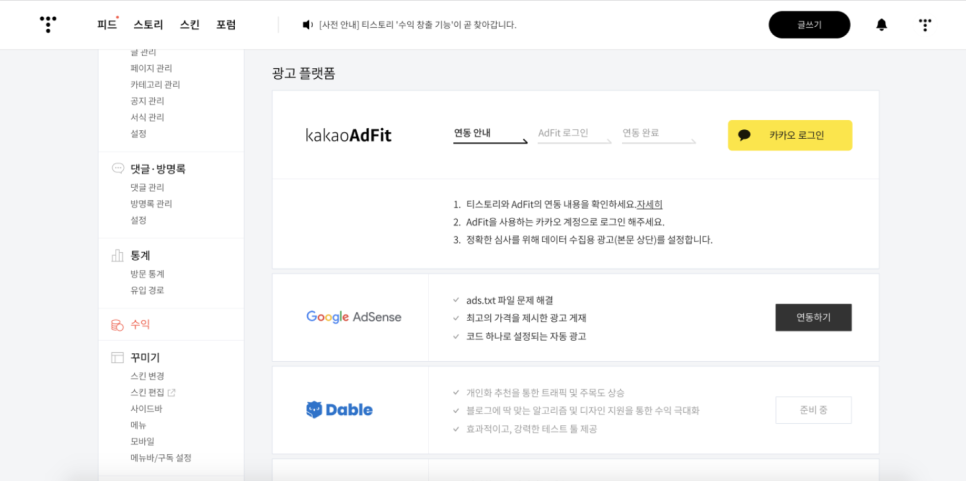Open 설정 under 서식 관리
Image resolution: width=966 pixels, height=481 pixels.
[x=139, y=134]
